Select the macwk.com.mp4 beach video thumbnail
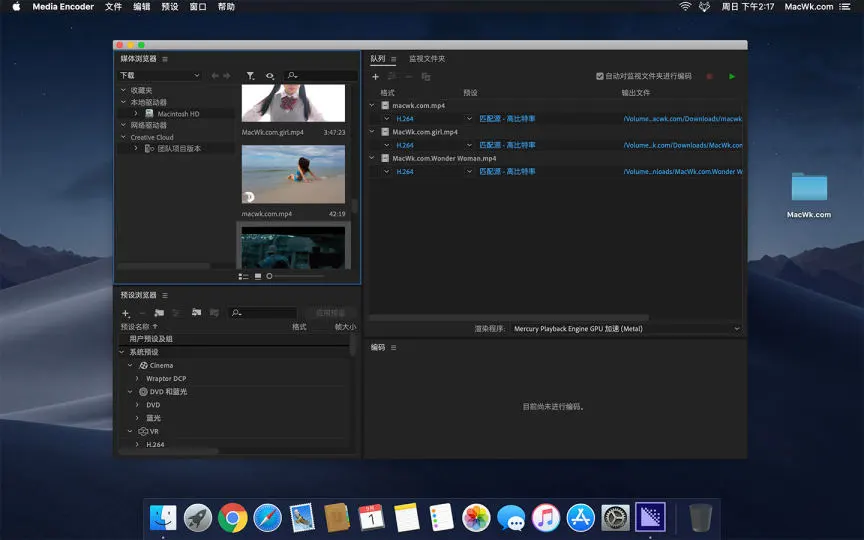This screenshot has height=540, width=864. (x=293, y=174)
